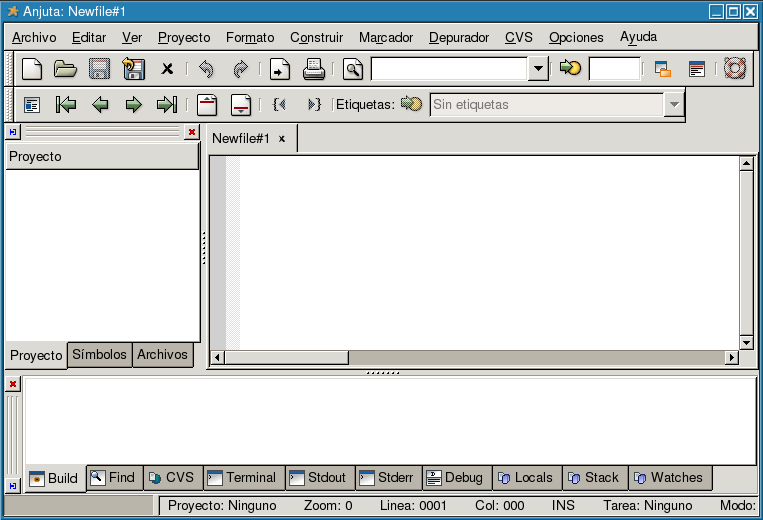
Task: Go to the next bookmark
Action: [133, 104]
